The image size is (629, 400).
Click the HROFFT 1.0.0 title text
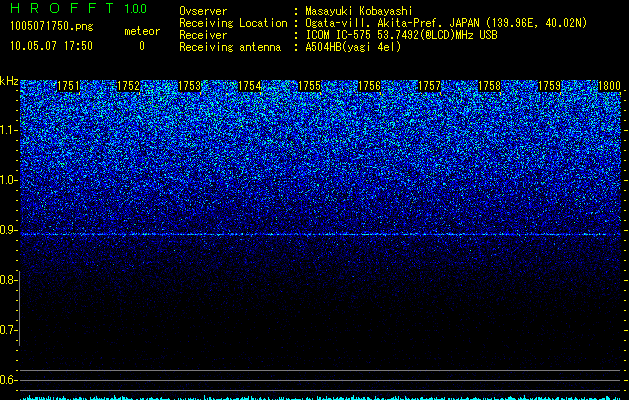click(x=78, y=8)
